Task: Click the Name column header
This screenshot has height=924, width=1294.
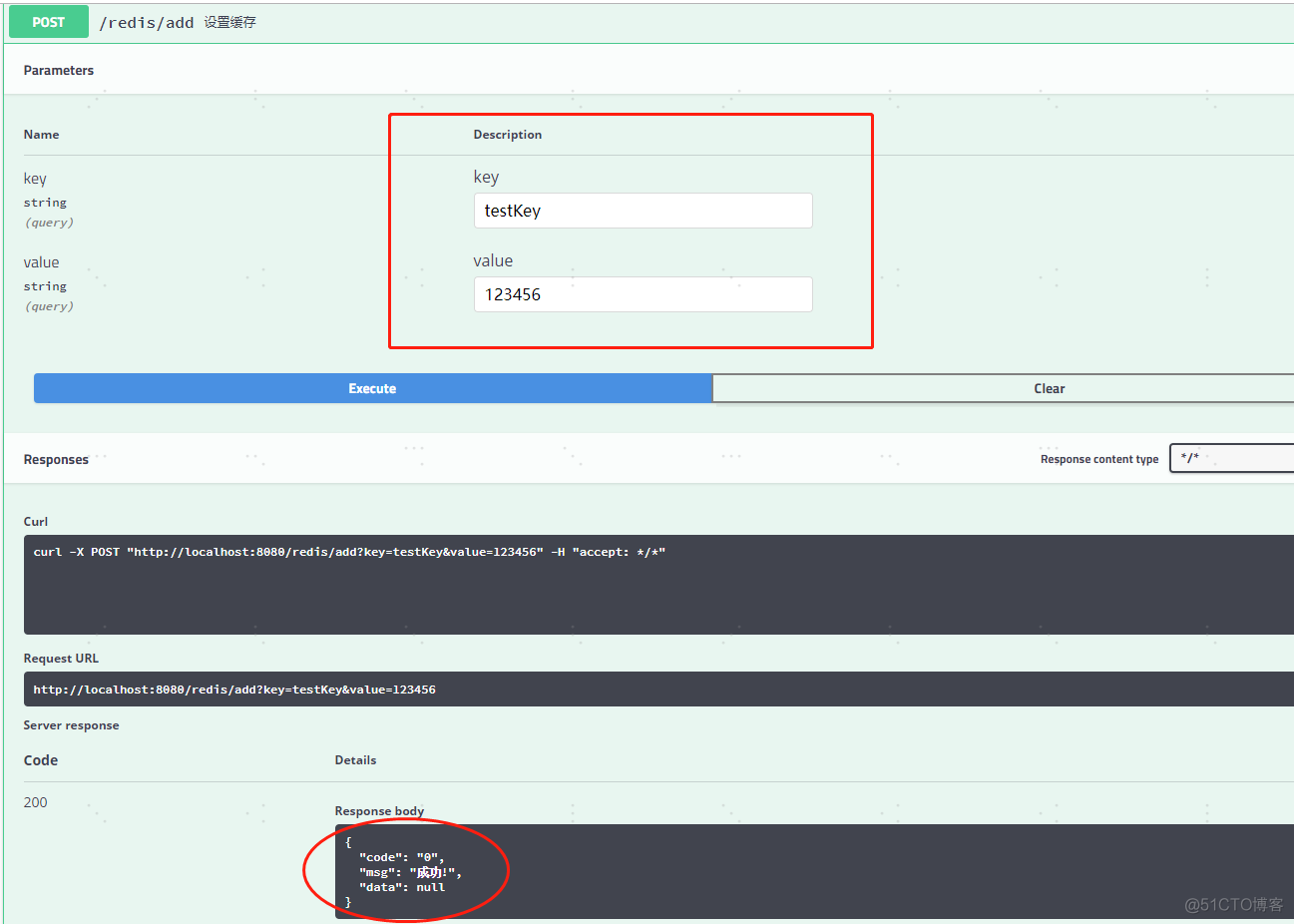Action: click(x=41, y=135)
